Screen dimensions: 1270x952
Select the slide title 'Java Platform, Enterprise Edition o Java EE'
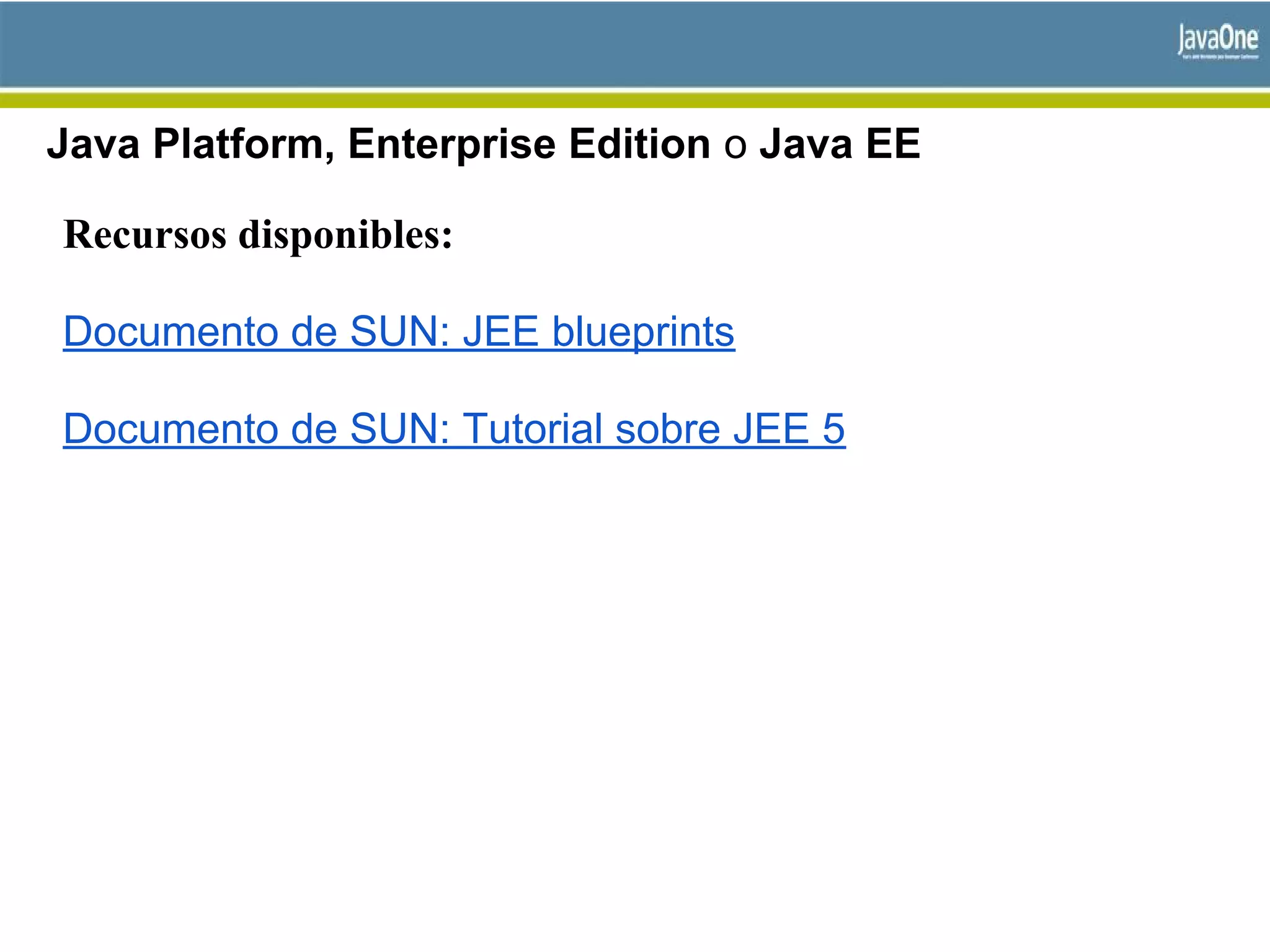tap(484, 144)
